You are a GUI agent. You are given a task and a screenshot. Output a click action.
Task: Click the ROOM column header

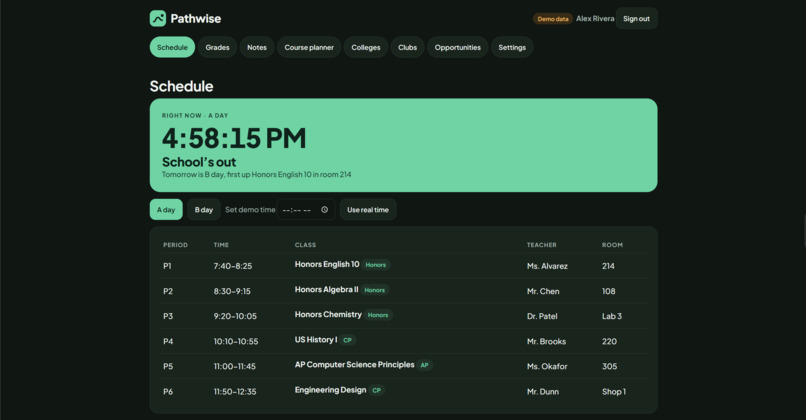[612, 245]
